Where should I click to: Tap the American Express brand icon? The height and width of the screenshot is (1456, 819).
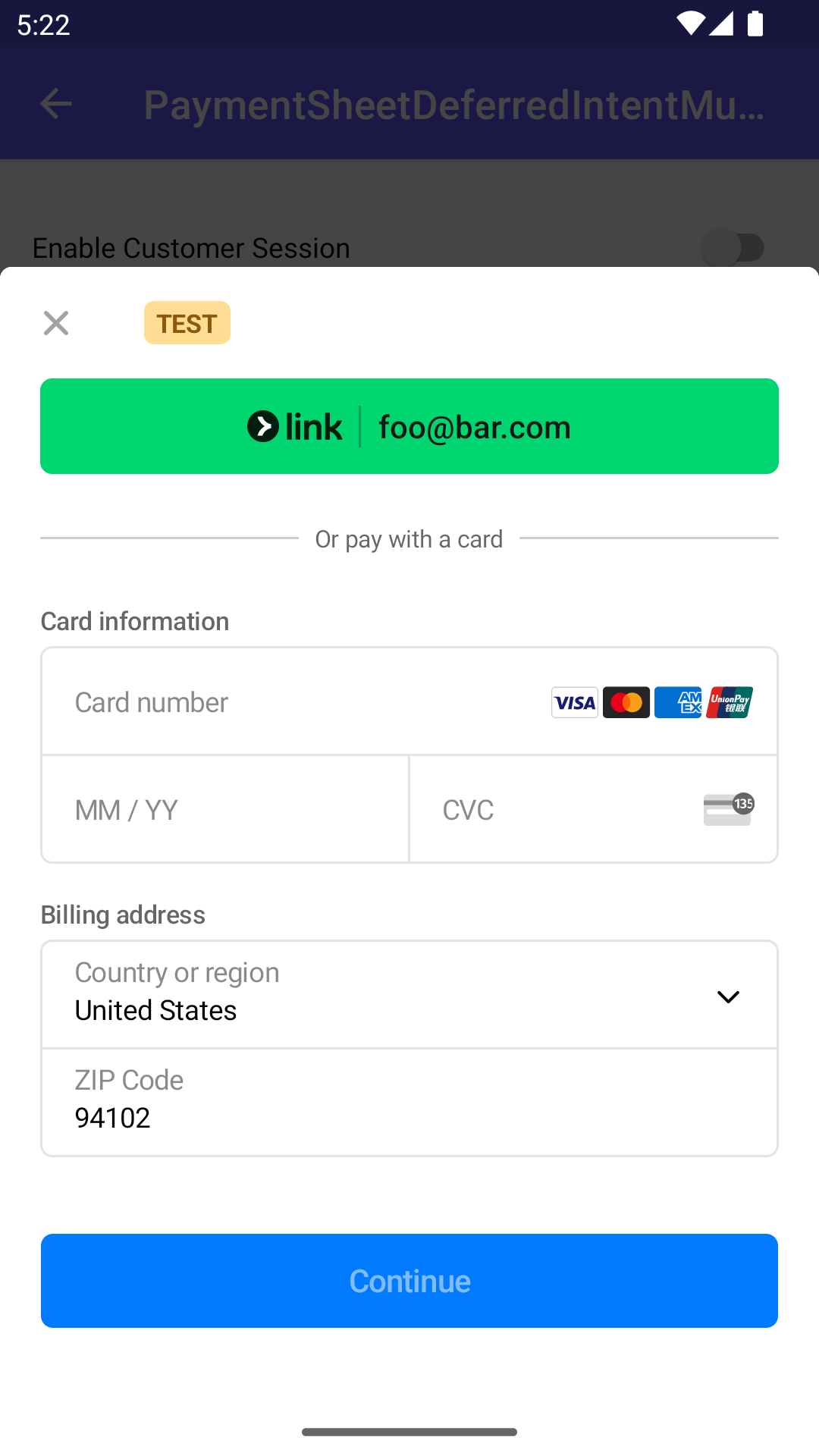click(678, 702)
